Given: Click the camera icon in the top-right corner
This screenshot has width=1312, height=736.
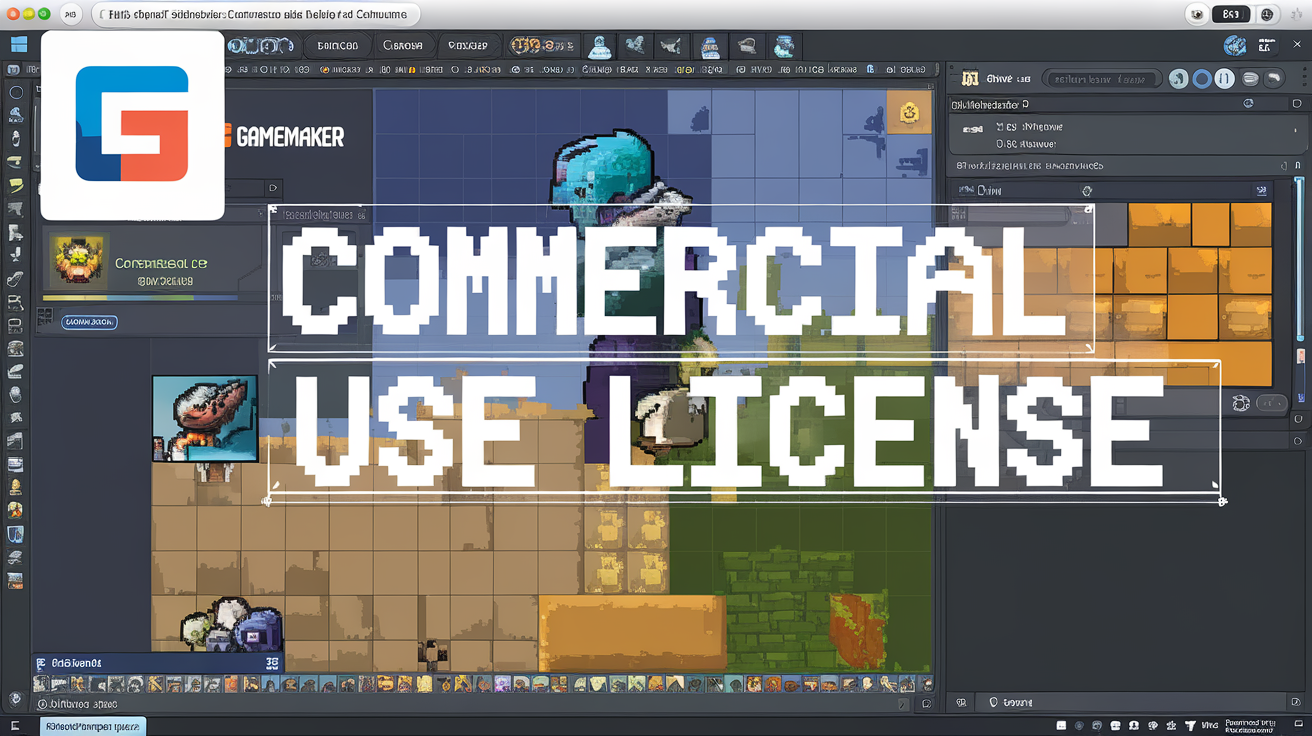Looking at the screenshot, I should click(x=1196, y=14).
